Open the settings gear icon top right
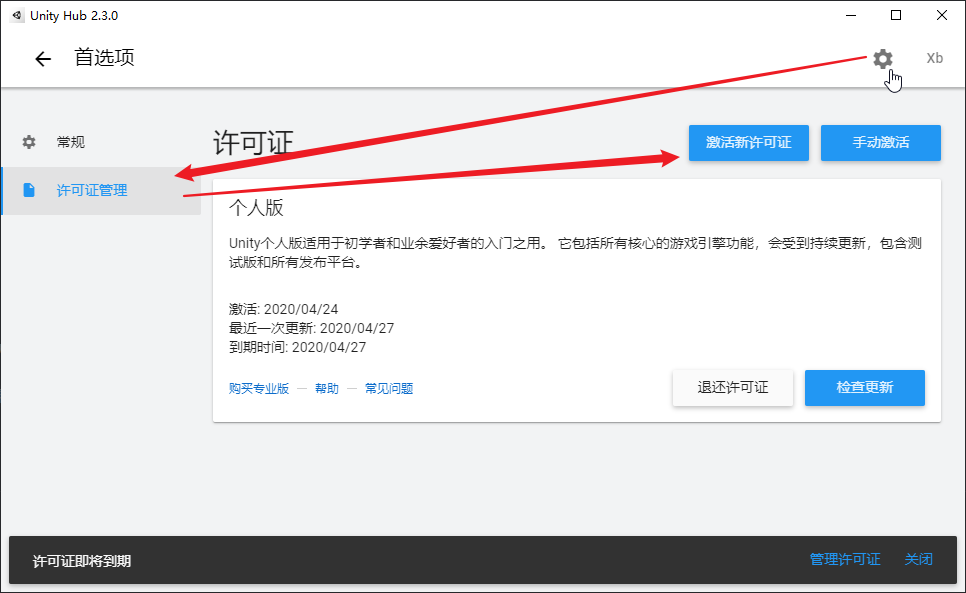The width and height of the screenshot is (966, 593). point(882,58)
